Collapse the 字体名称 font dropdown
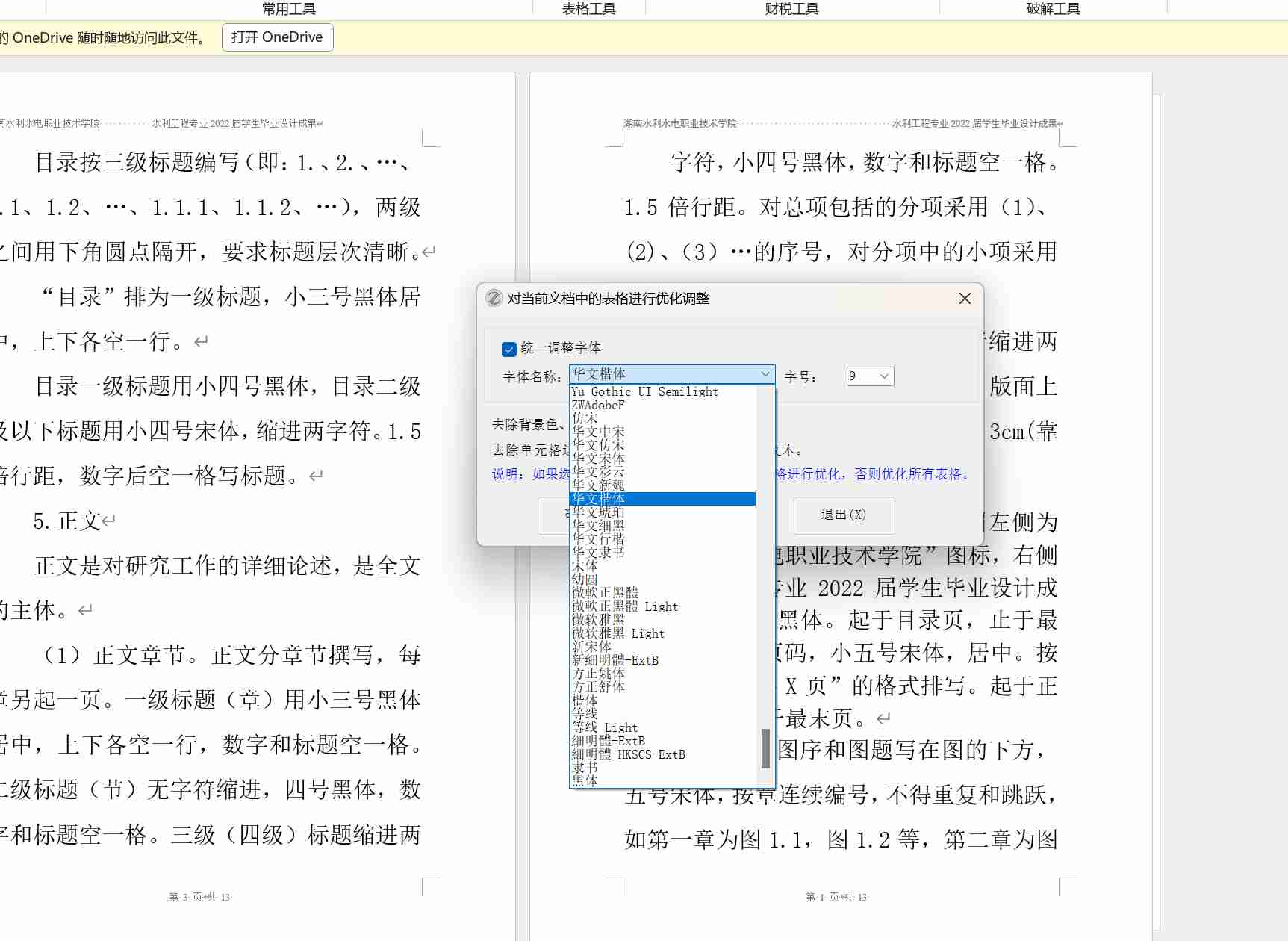This screenshot has height=941, width=1288. click(765, 374)
